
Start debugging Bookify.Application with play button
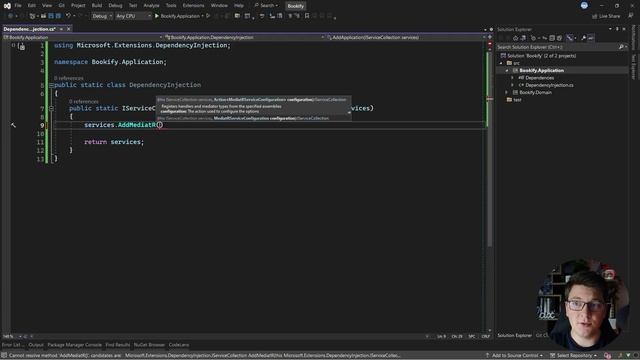click(178, 16)
